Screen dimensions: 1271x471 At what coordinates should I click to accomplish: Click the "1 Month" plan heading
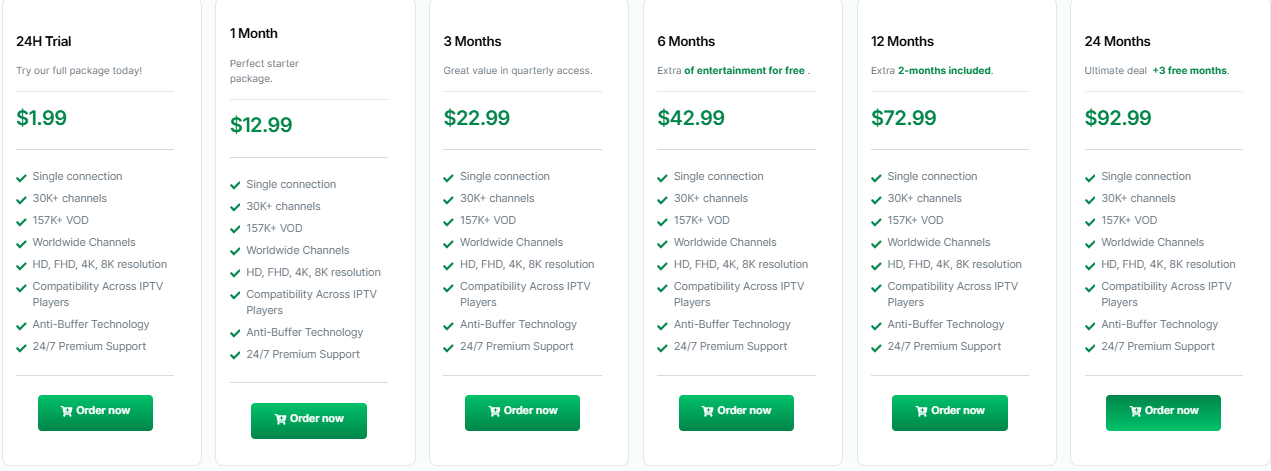[254, 34]
